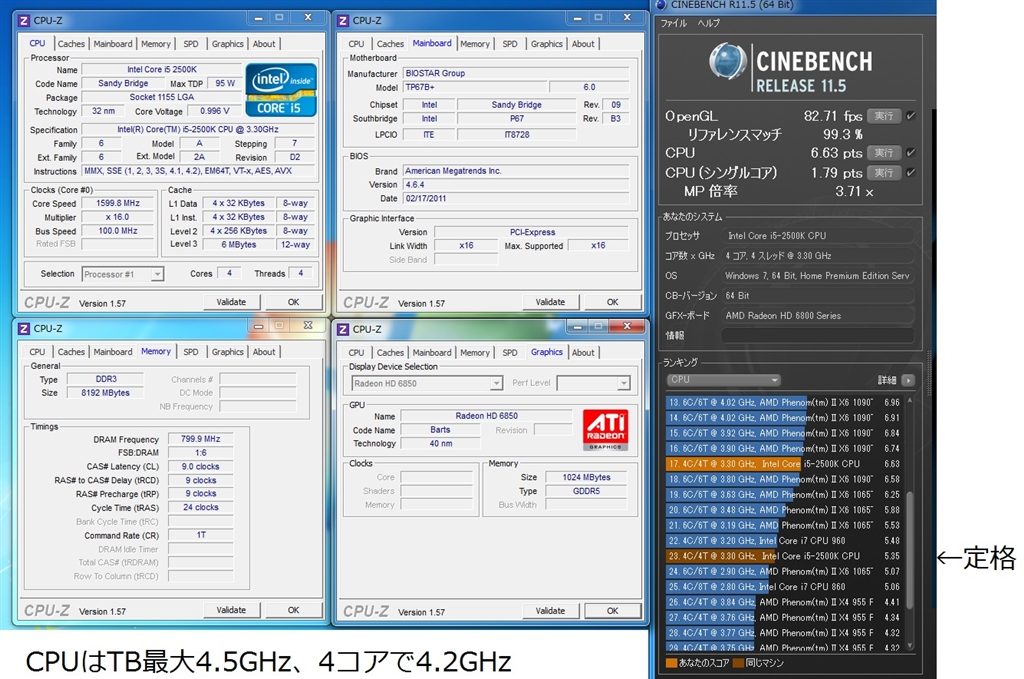1024x679 pixels.
Task: Select rank 23 Intel Core i5-2500K 5.35 row
Action: [783, 556]
